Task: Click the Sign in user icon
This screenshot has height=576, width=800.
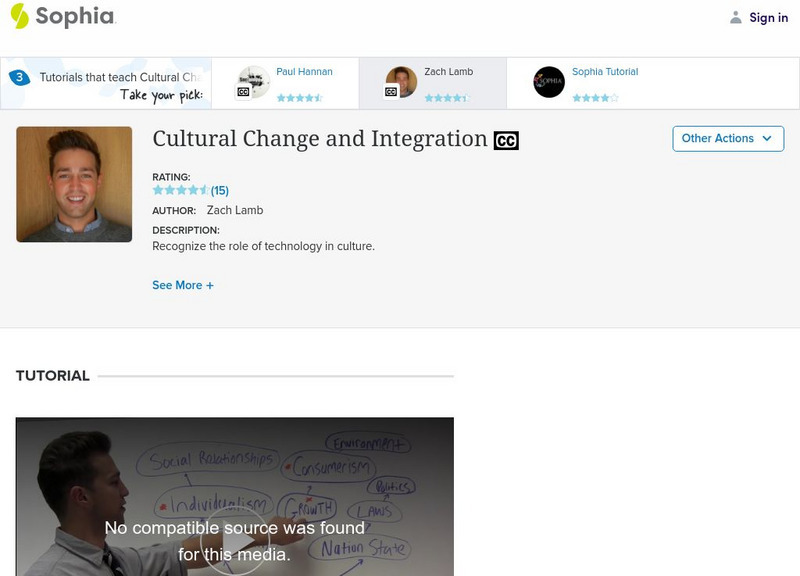Action: [x=736, y=18]
